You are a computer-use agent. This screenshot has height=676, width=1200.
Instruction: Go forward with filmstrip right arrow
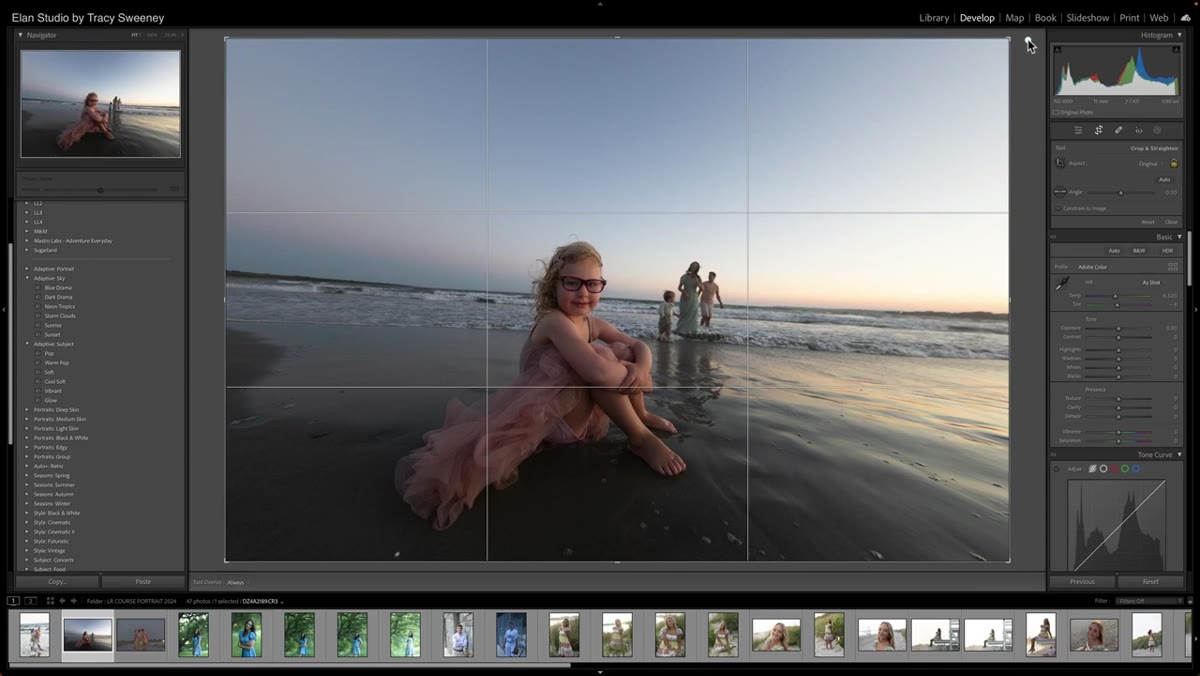coord(73,601)
